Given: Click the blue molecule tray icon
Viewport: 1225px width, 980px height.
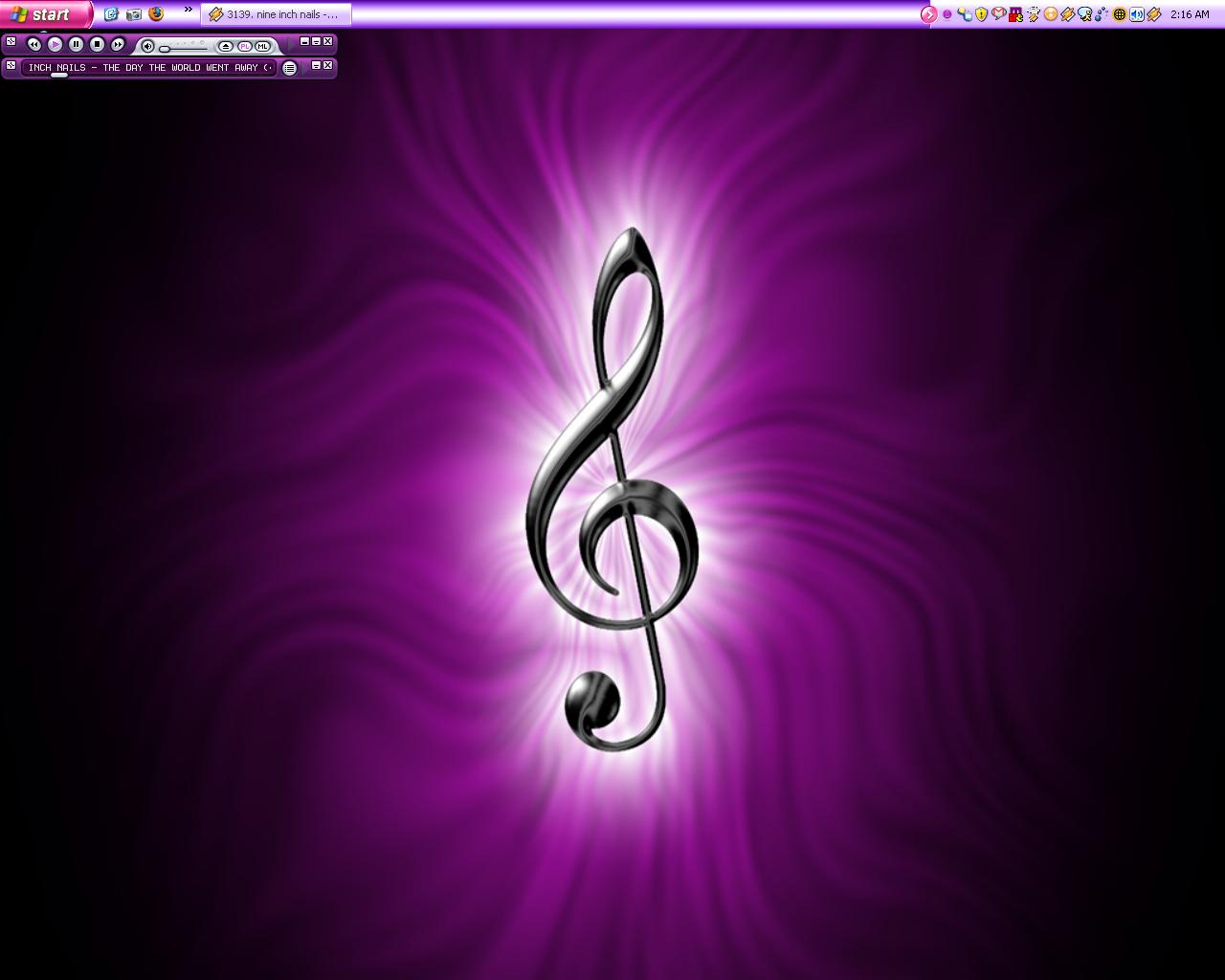Looking at the screenshot, I should click(x=1102, y=14).
